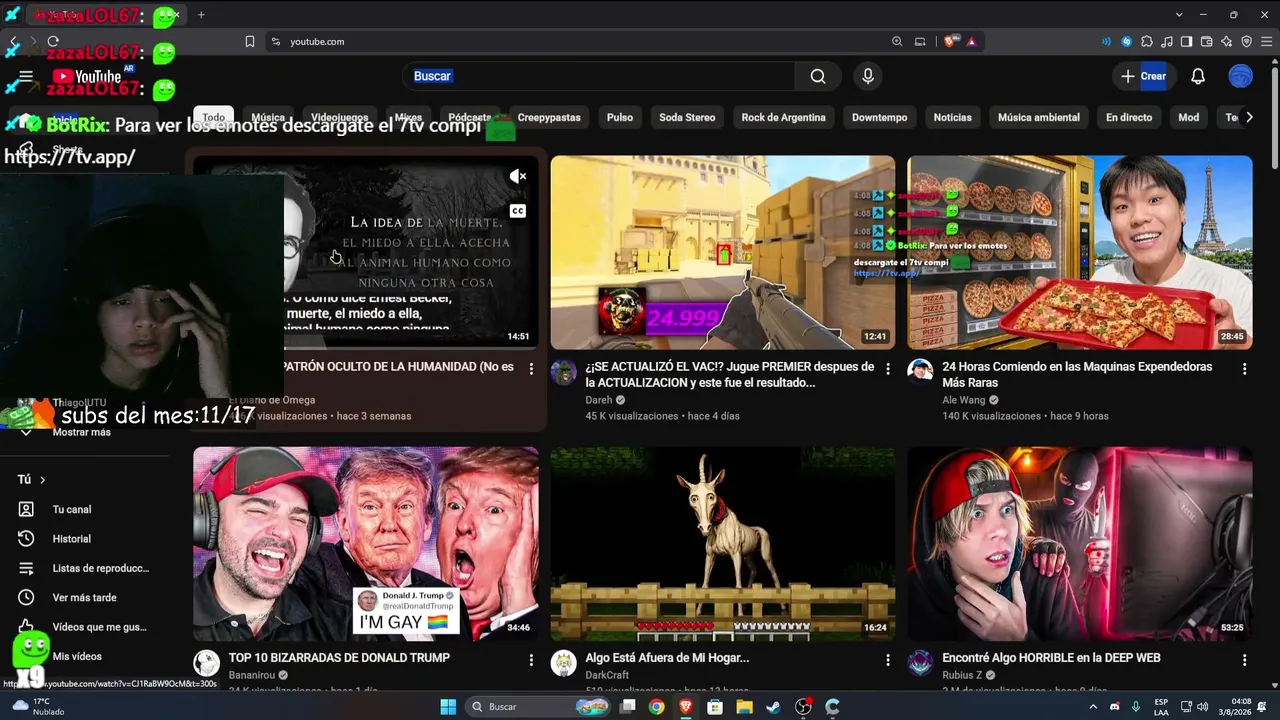Open Ver más tarde in the sidebar
The width and height of the screenshot is (1280, 720).
pos(85,597)
